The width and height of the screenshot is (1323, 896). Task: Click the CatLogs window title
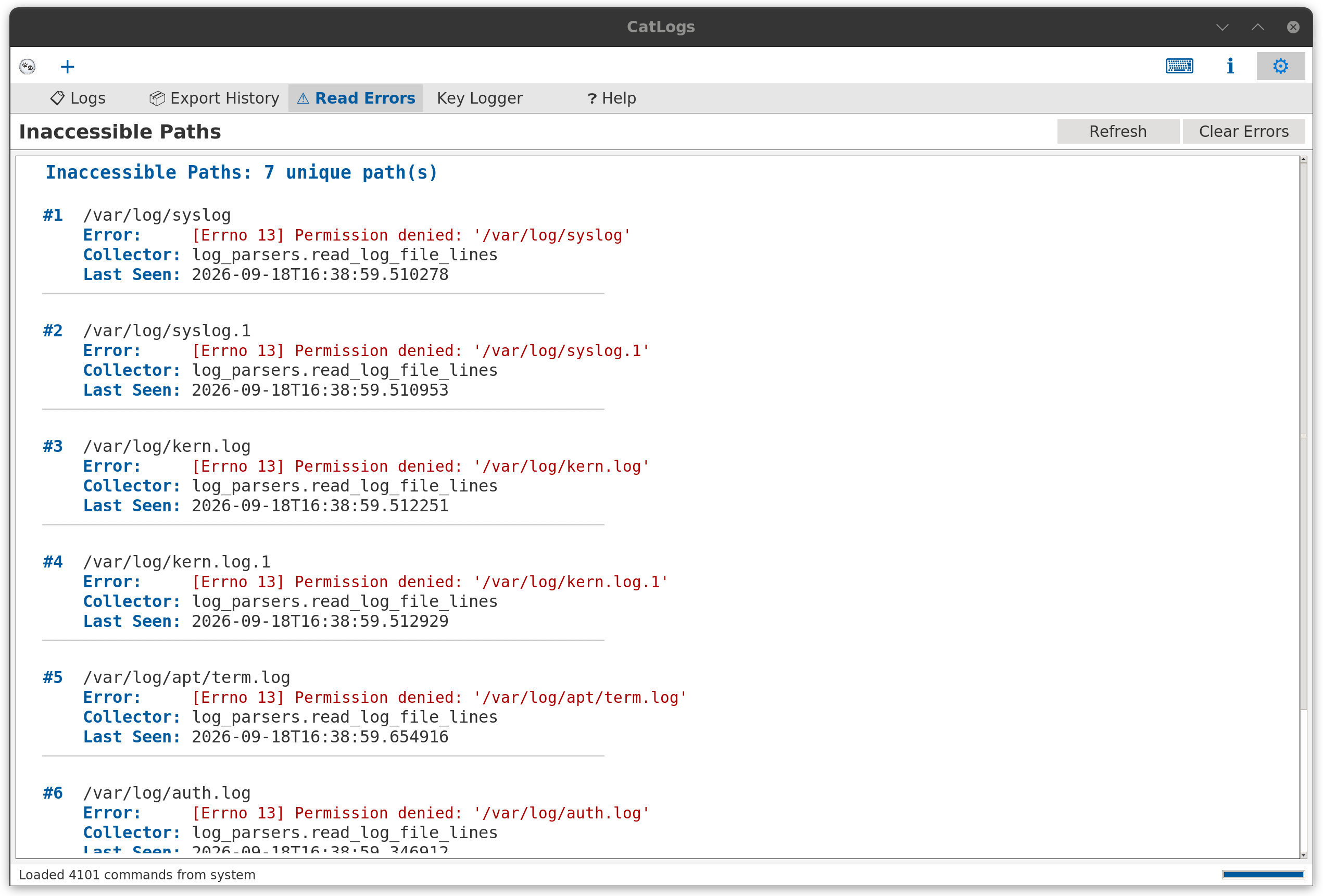pos(660,27)
